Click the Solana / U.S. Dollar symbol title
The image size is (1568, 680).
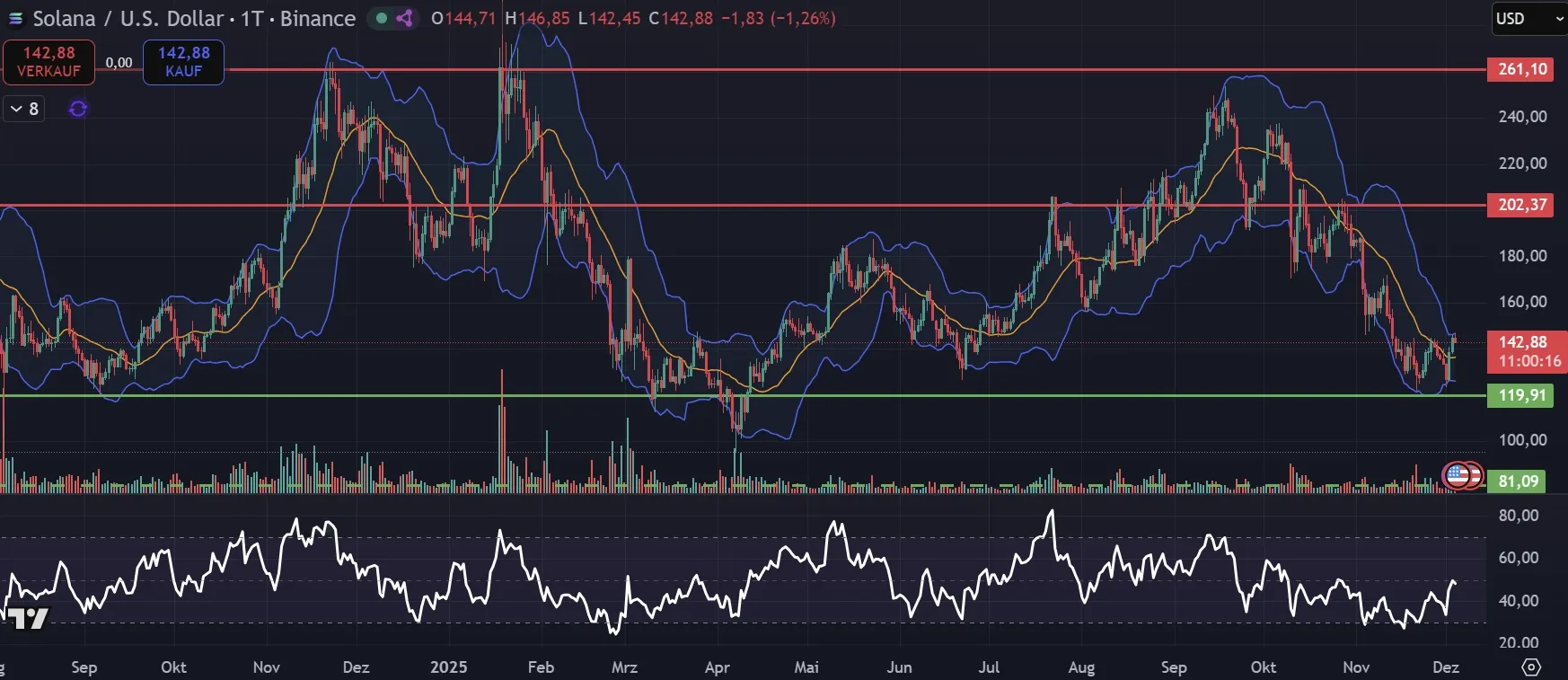(x=128, y=19)
